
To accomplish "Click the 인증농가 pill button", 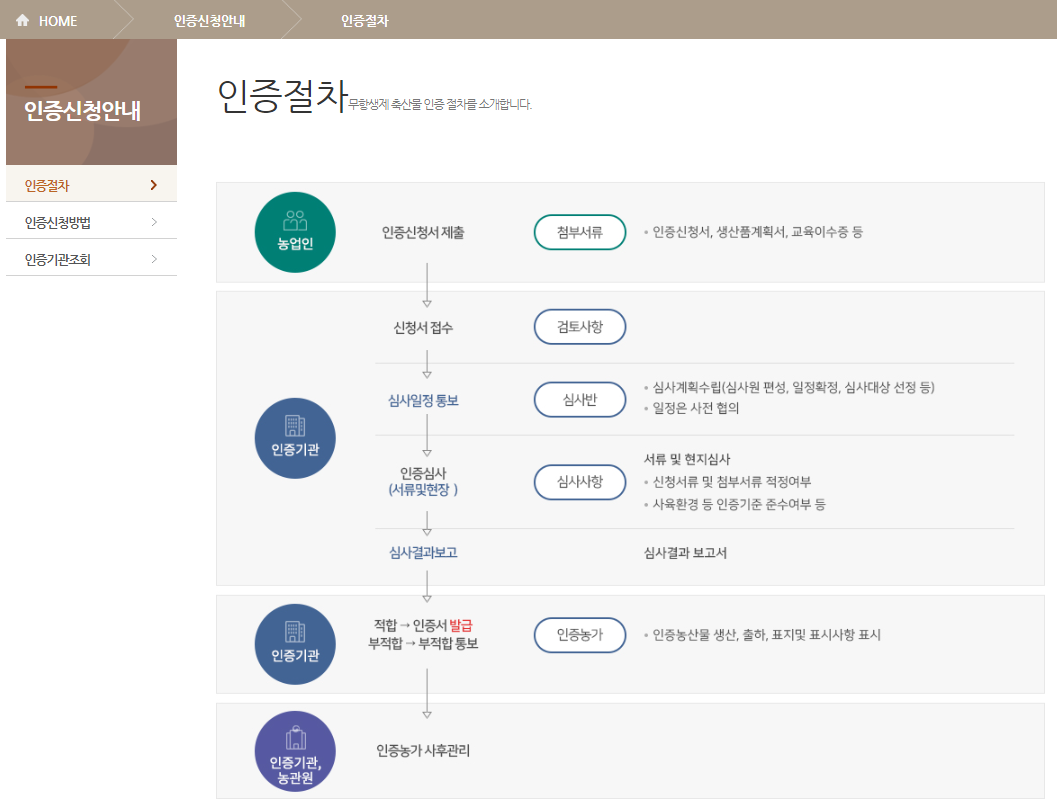I will tap(580, 635).
